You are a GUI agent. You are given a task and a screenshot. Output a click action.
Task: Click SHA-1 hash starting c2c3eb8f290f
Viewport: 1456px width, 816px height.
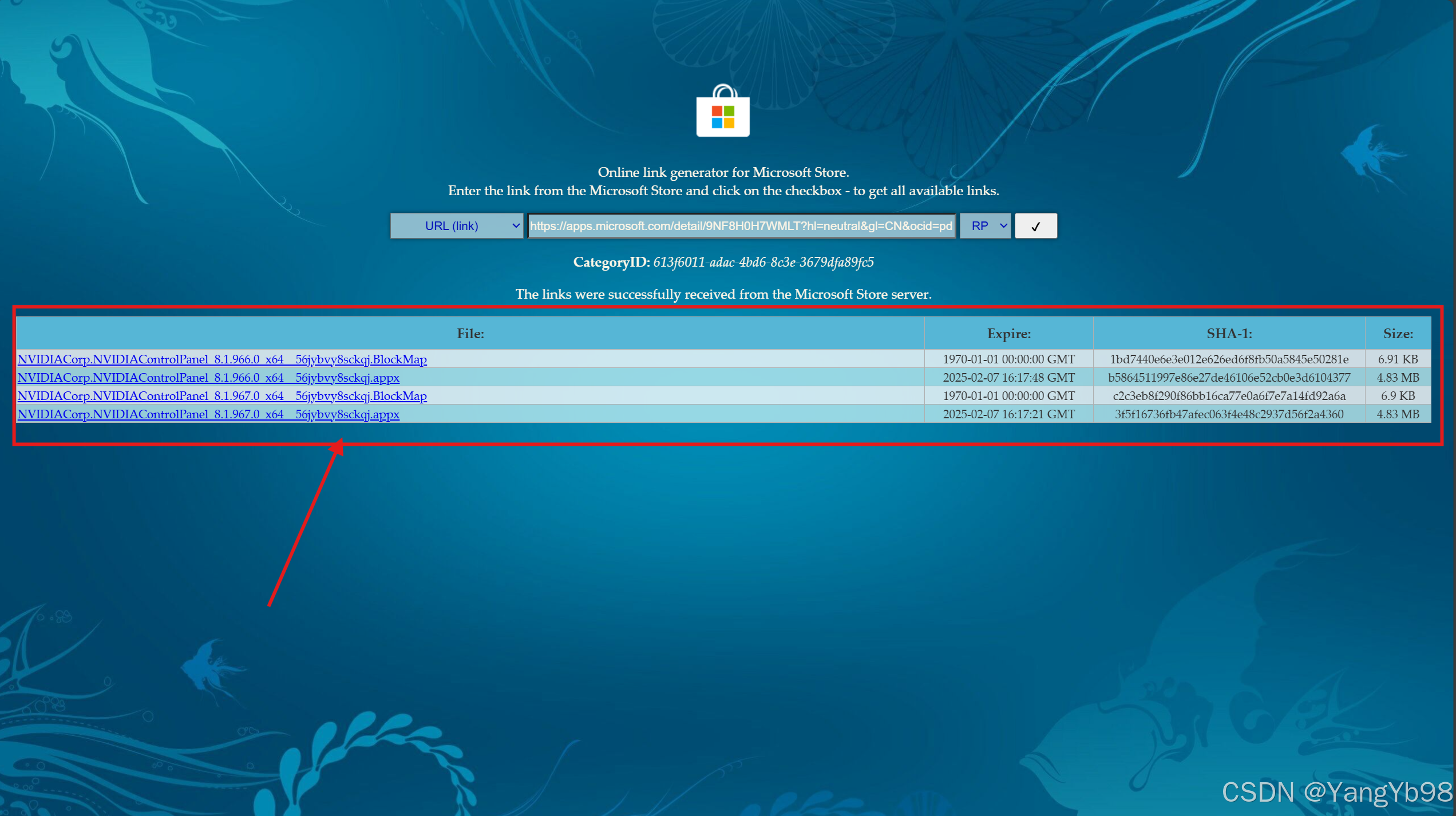click(x=1229, y=396)
